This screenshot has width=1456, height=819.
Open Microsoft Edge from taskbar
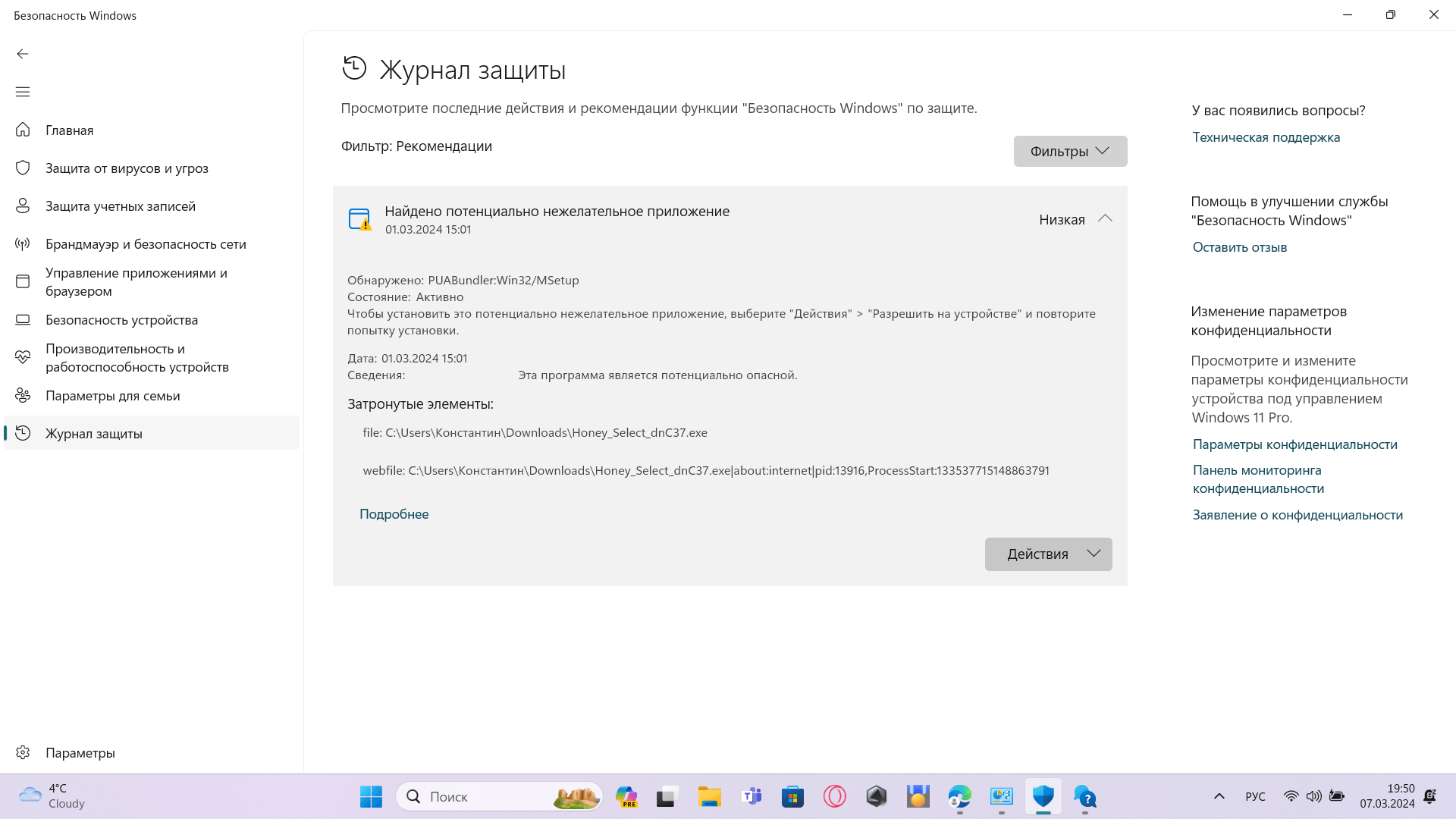(x=959, y=797)
